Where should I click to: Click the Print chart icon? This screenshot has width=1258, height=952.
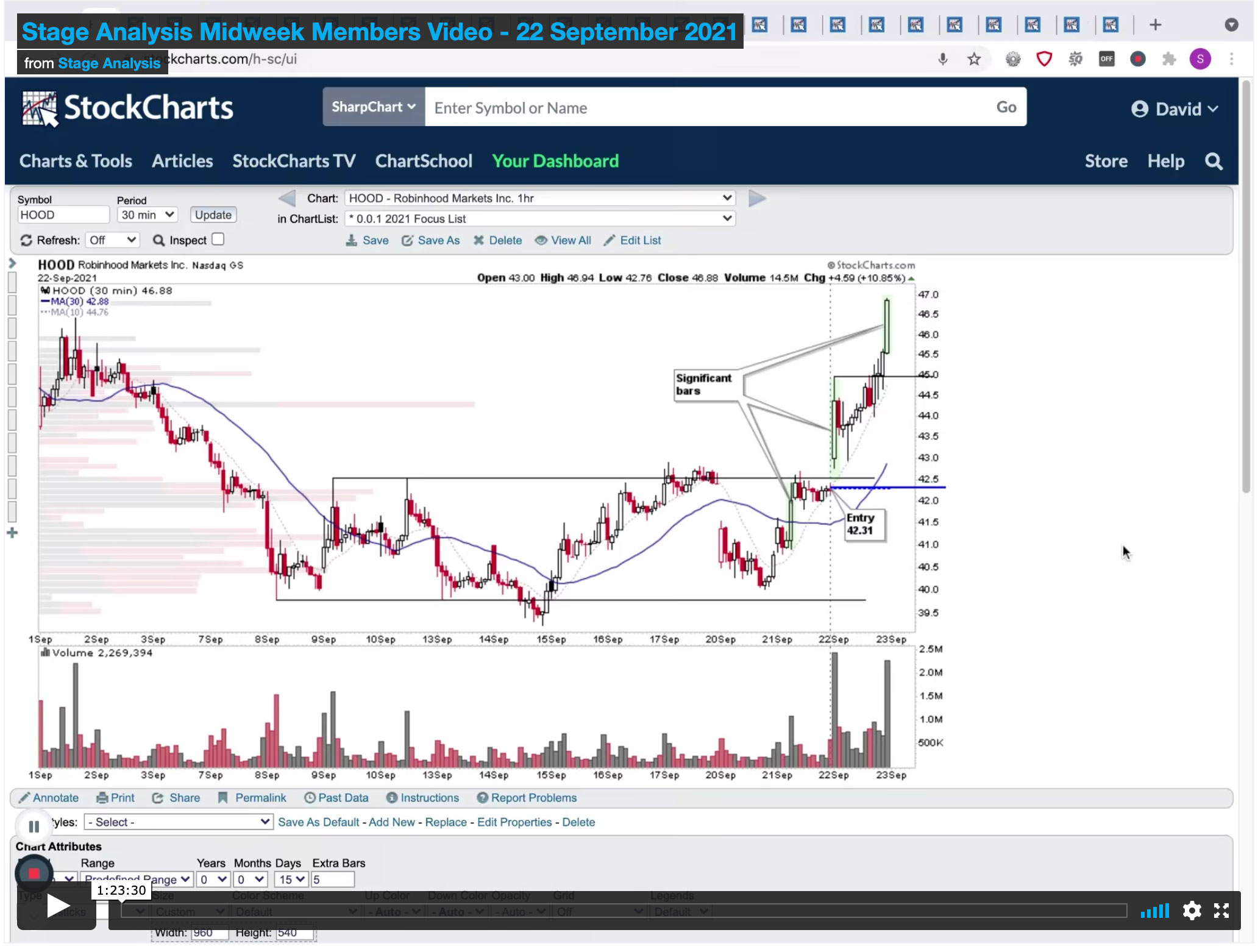click(102, 798)
